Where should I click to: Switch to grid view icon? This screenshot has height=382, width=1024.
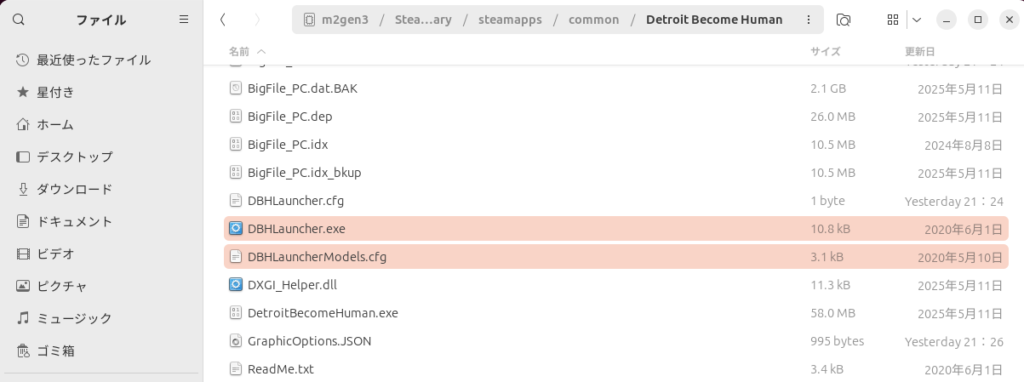893,20
